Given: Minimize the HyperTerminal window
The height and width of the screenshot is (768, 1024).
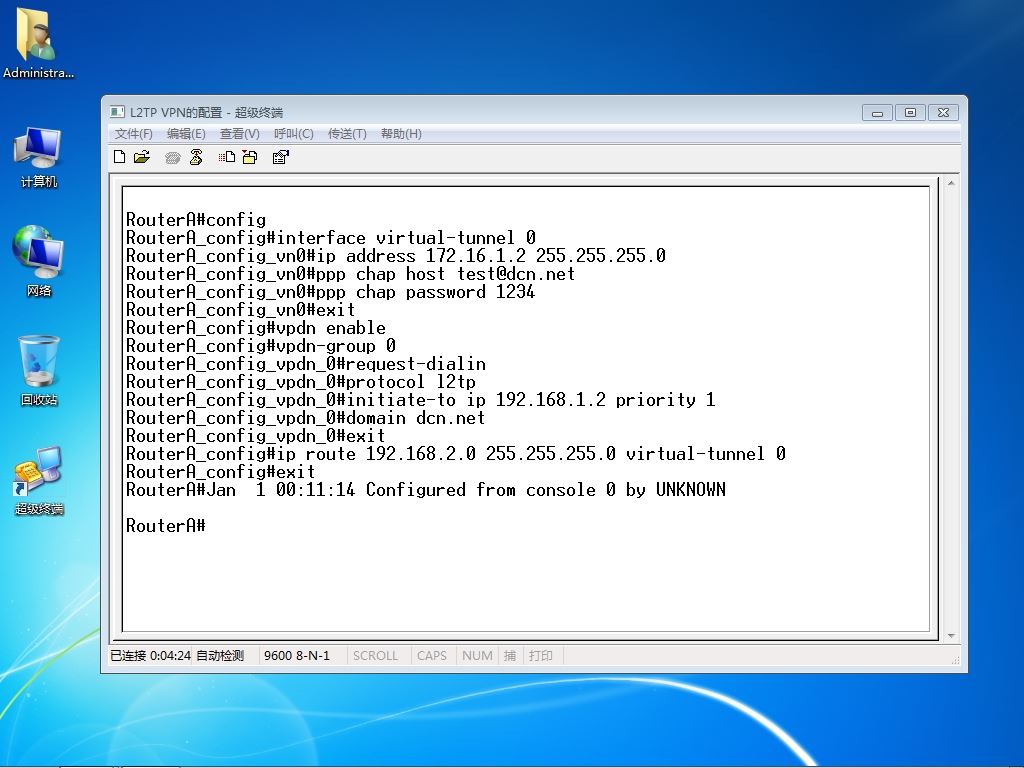Looking at the screenshot, I should tap(878, 113).
